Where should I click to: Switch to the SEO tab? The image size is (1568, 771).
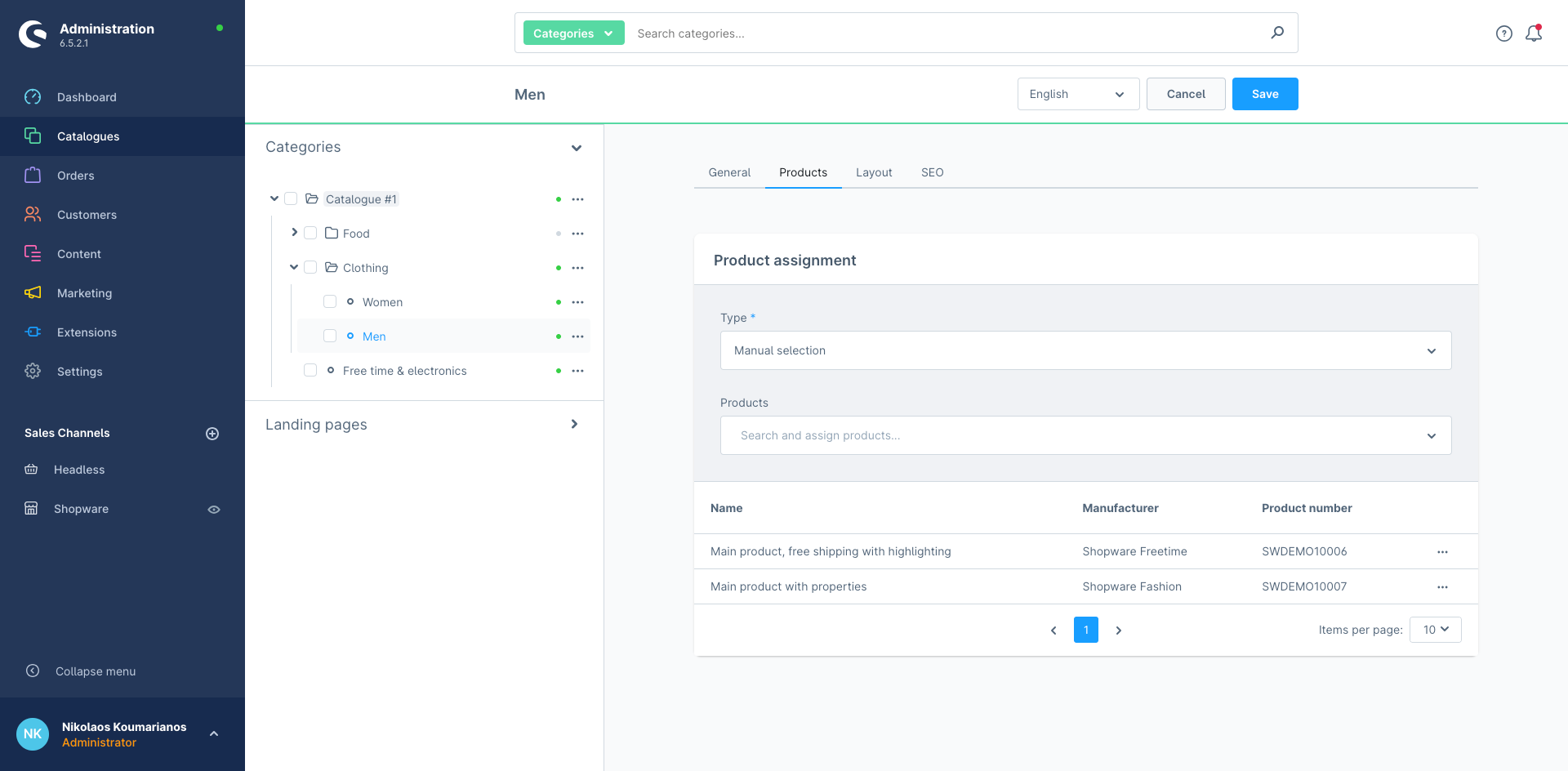pos(932,172)
